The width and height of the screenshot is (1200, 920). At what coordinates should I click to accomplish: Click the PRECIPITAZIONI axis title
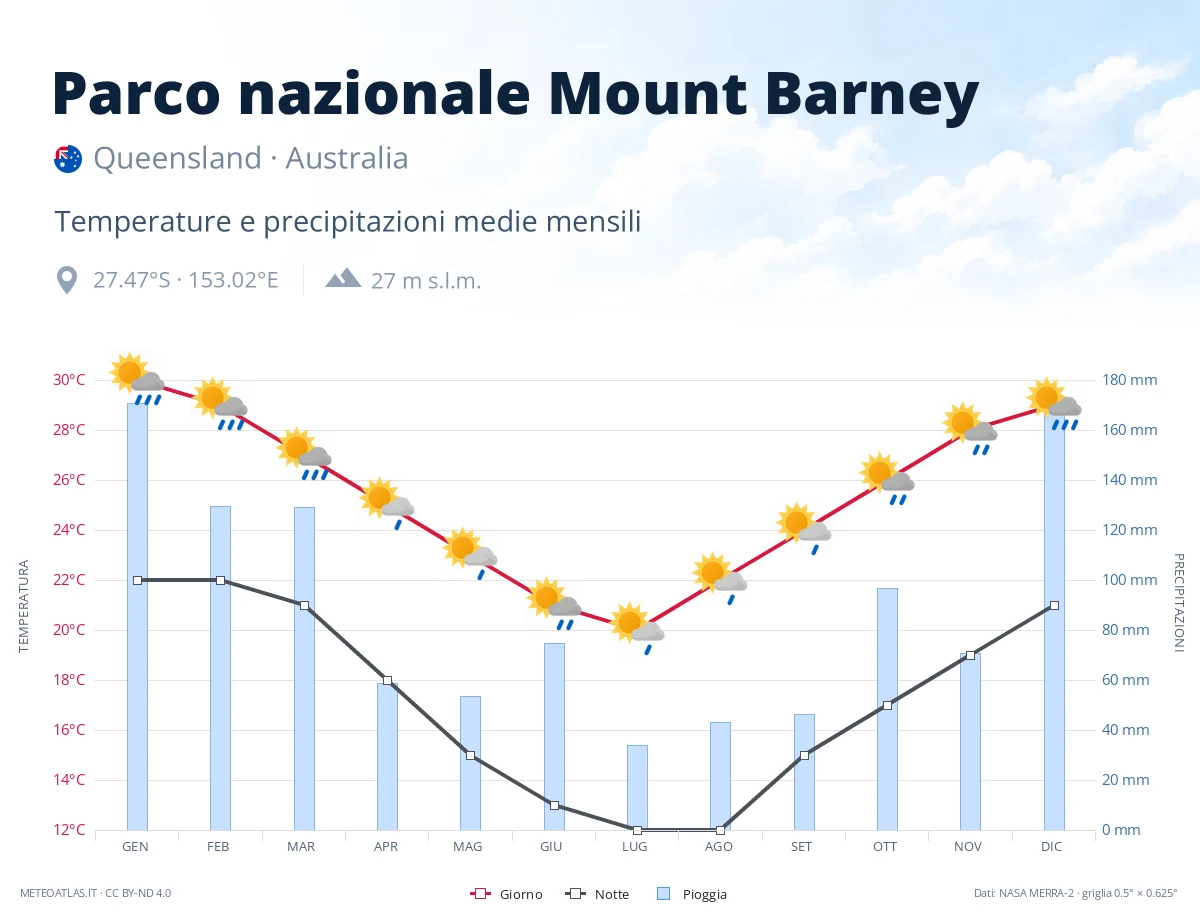tap(1178, 602)
